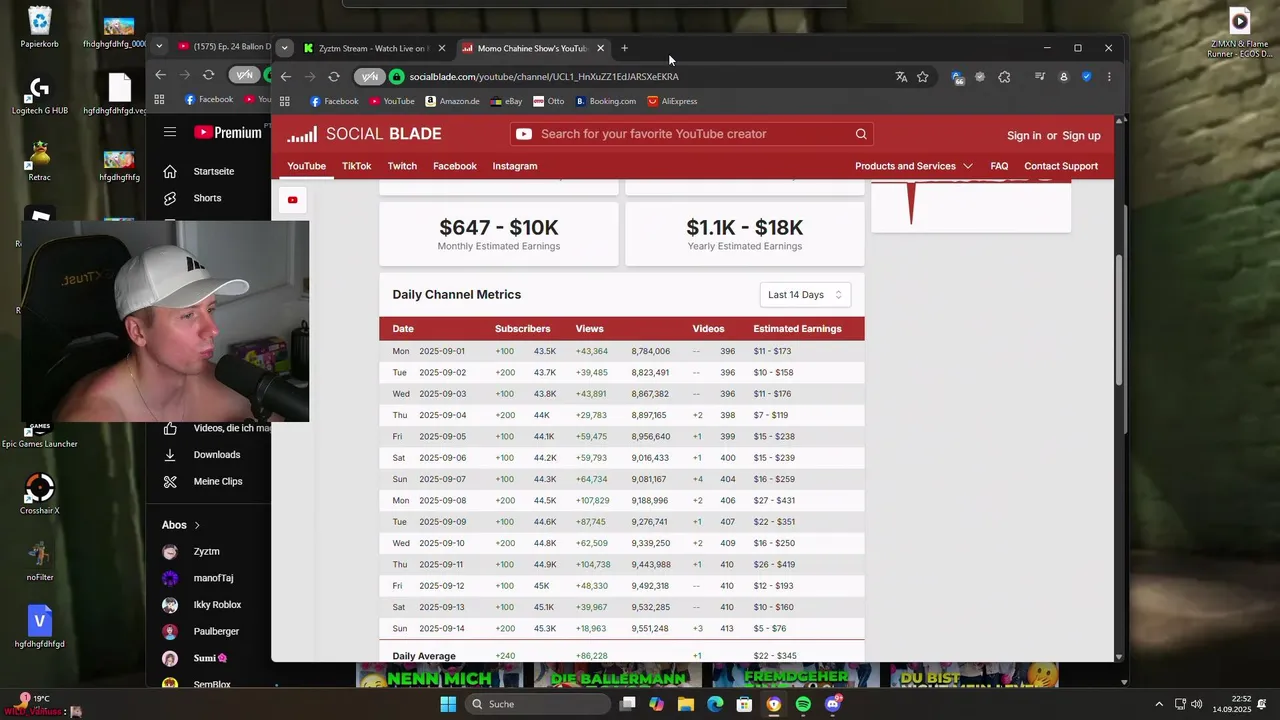Select the Twitch platform tab
This screenshot has height=720, width=1280.
point(402,166)
